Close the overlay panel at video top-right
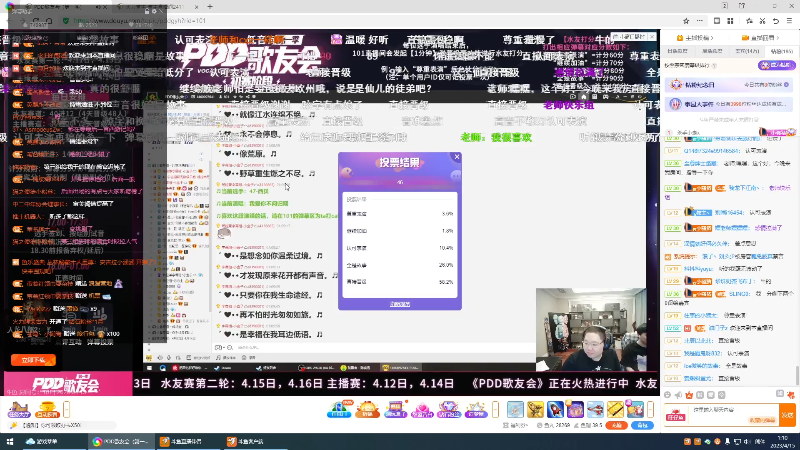This screenshot has width=800, height=450. click(652, 37)
